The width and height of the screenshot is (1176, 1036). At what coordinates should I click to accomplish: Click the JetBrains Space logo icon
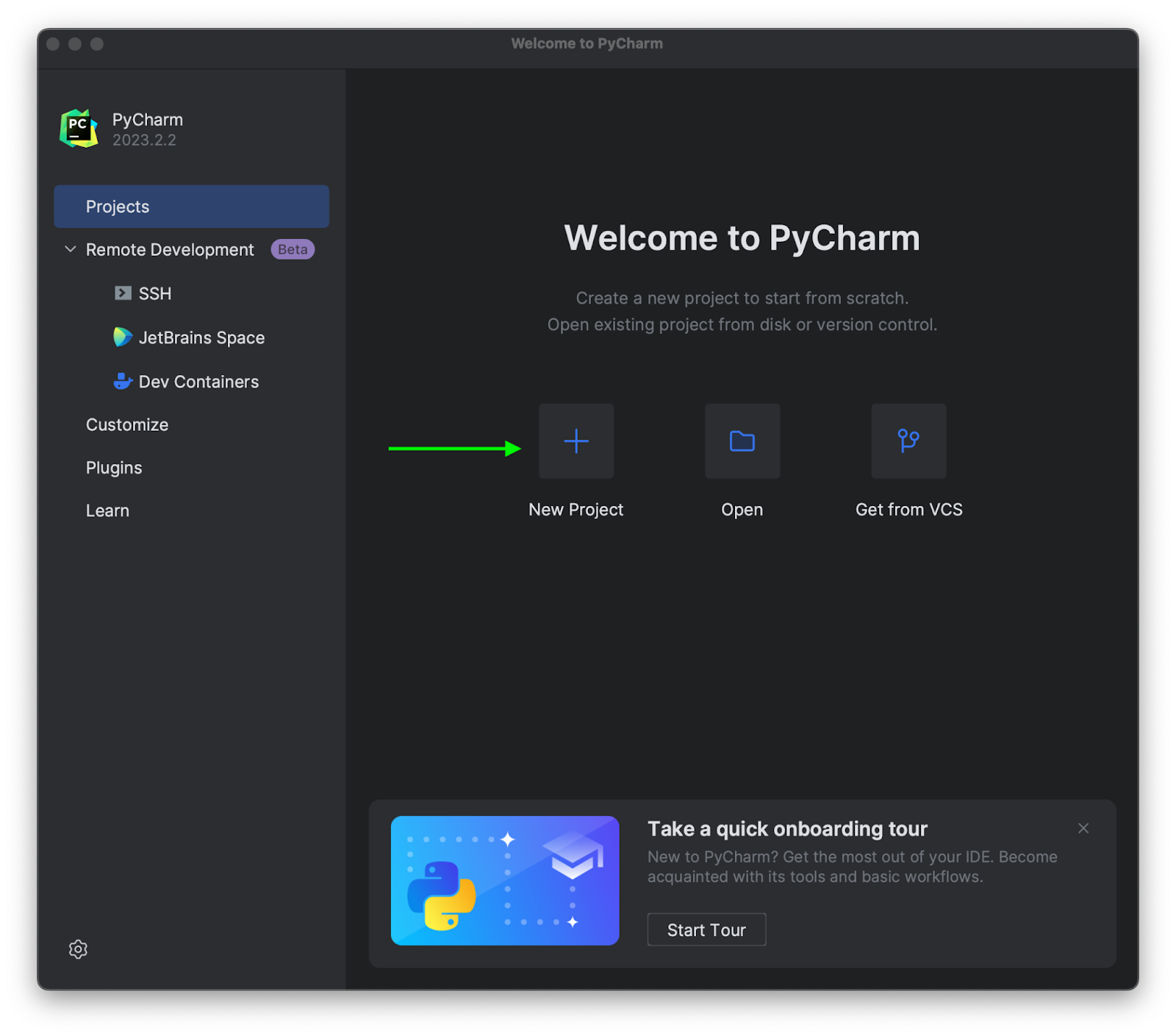[x=123, y=337]
